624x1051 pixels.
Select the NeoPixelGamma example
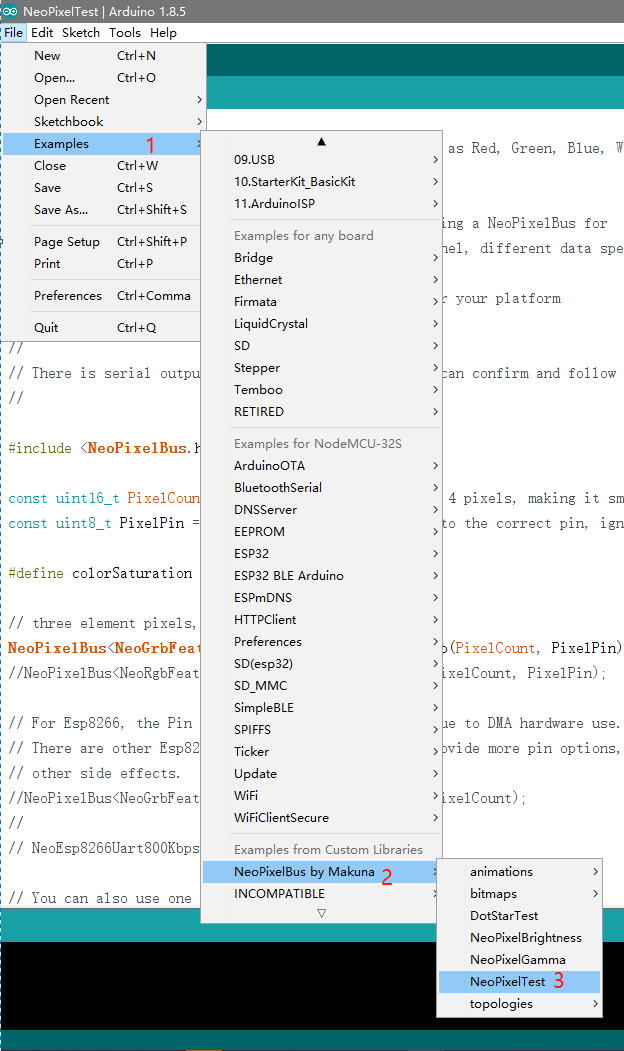(517, 960)
